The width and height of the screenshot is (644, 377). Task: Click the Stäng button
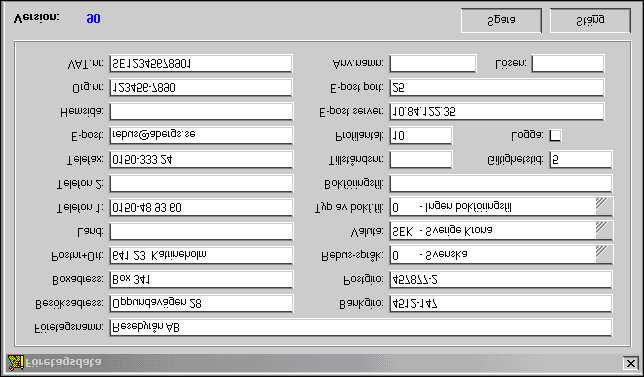(x=590, y=20)
